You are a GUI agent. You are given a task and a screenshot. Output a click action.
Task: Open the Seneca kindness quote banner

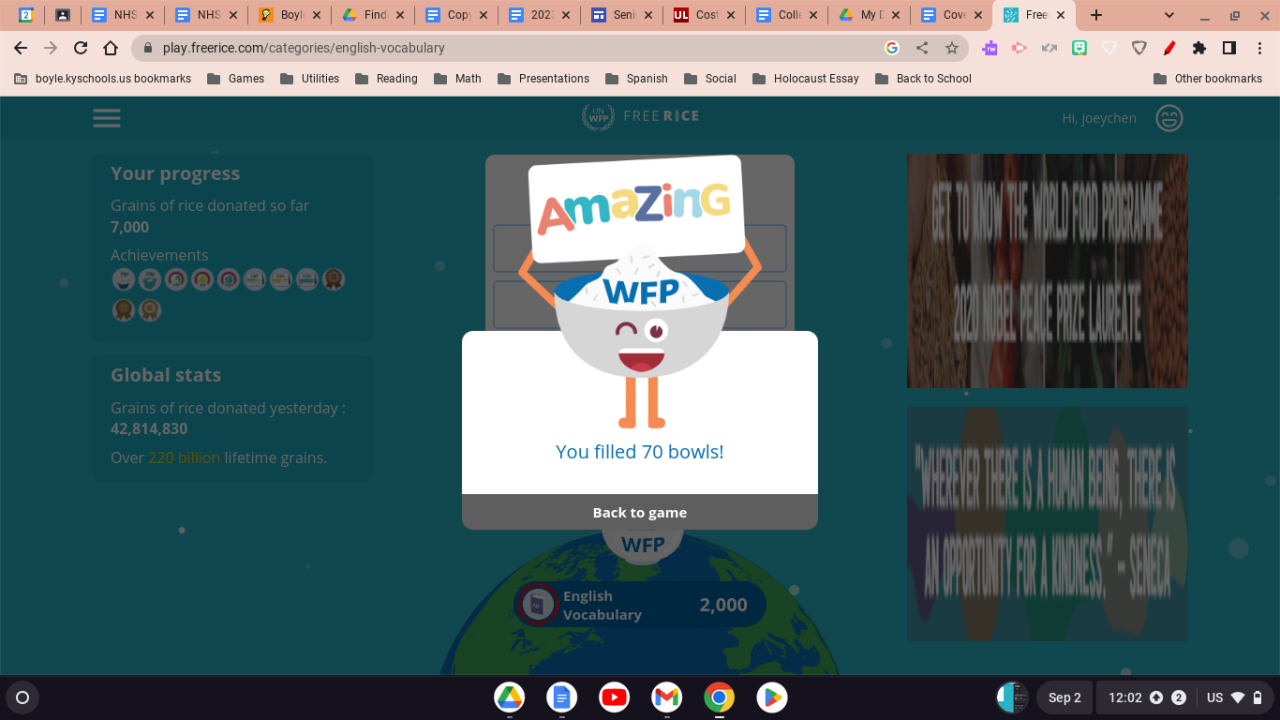[1047, 524]
